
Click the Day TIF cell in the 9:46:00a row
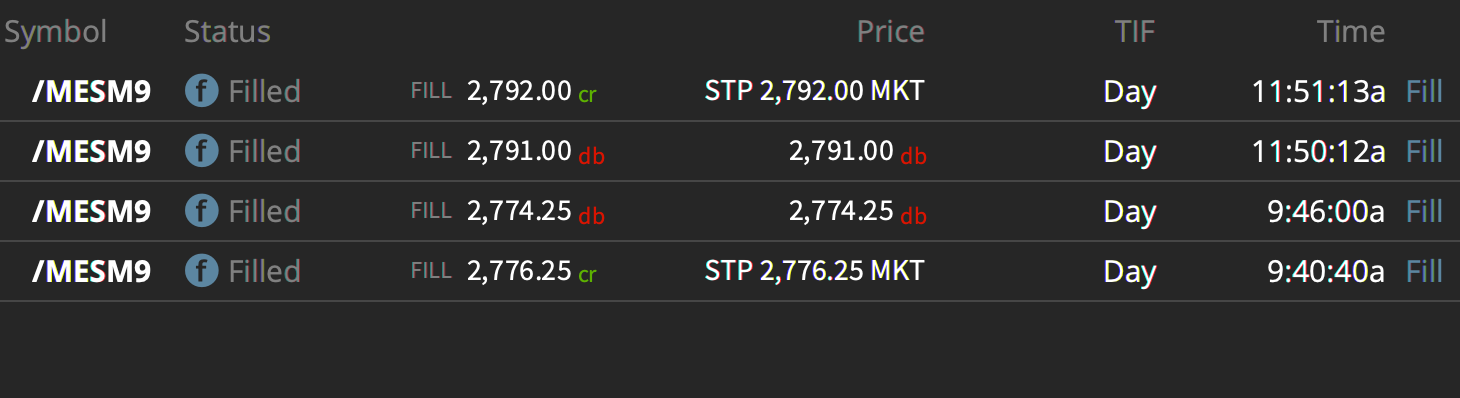click(1130, 212)
